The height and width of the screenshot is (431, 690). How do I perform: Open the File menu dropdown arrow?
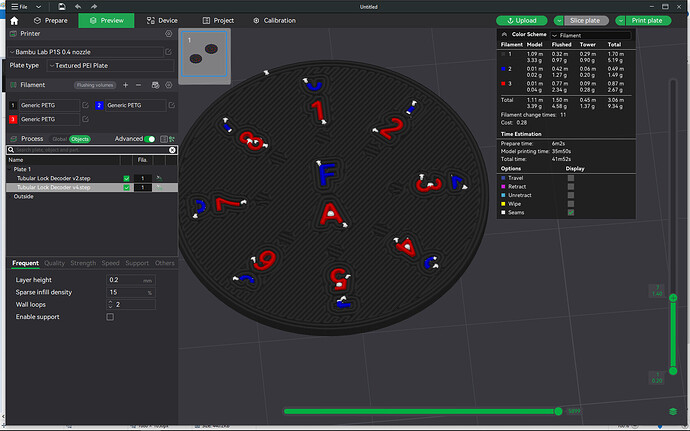coord(39,7)
